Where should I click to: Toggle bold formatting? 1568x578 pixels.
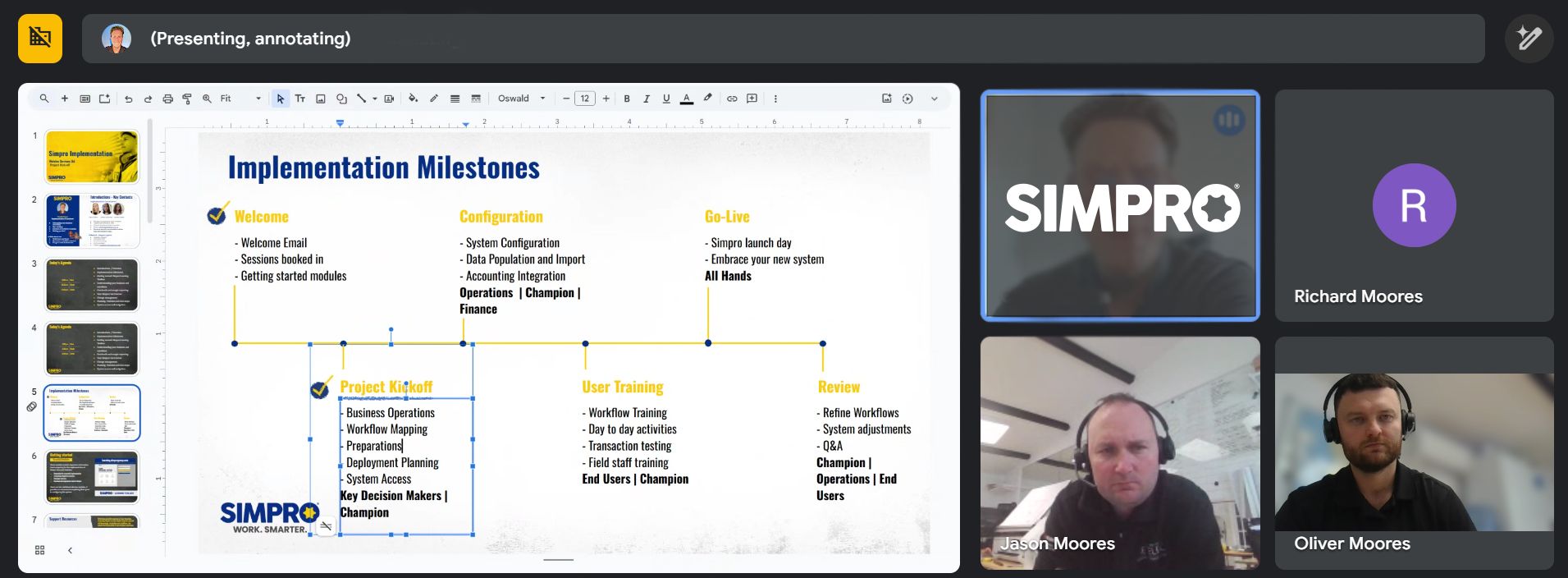(x=627, y=99)
